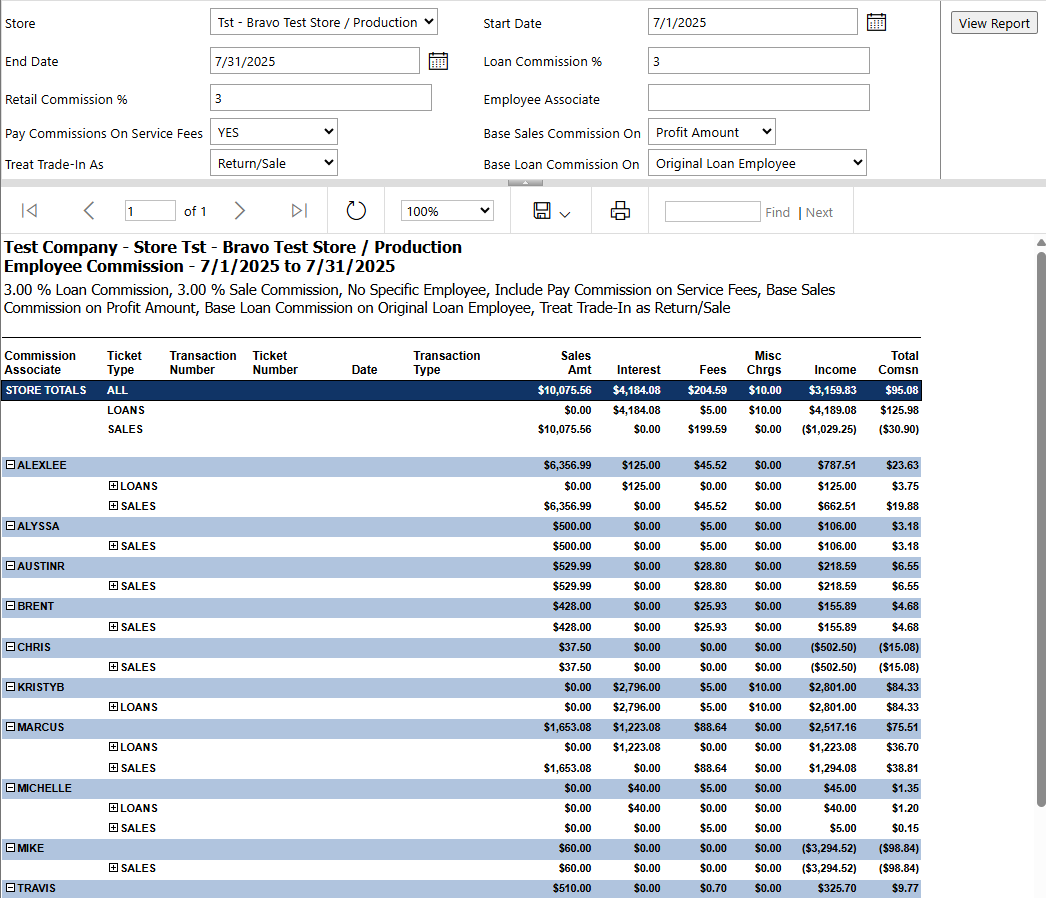
Task: Click the save/export disk icon
Action: pos(542,211)
